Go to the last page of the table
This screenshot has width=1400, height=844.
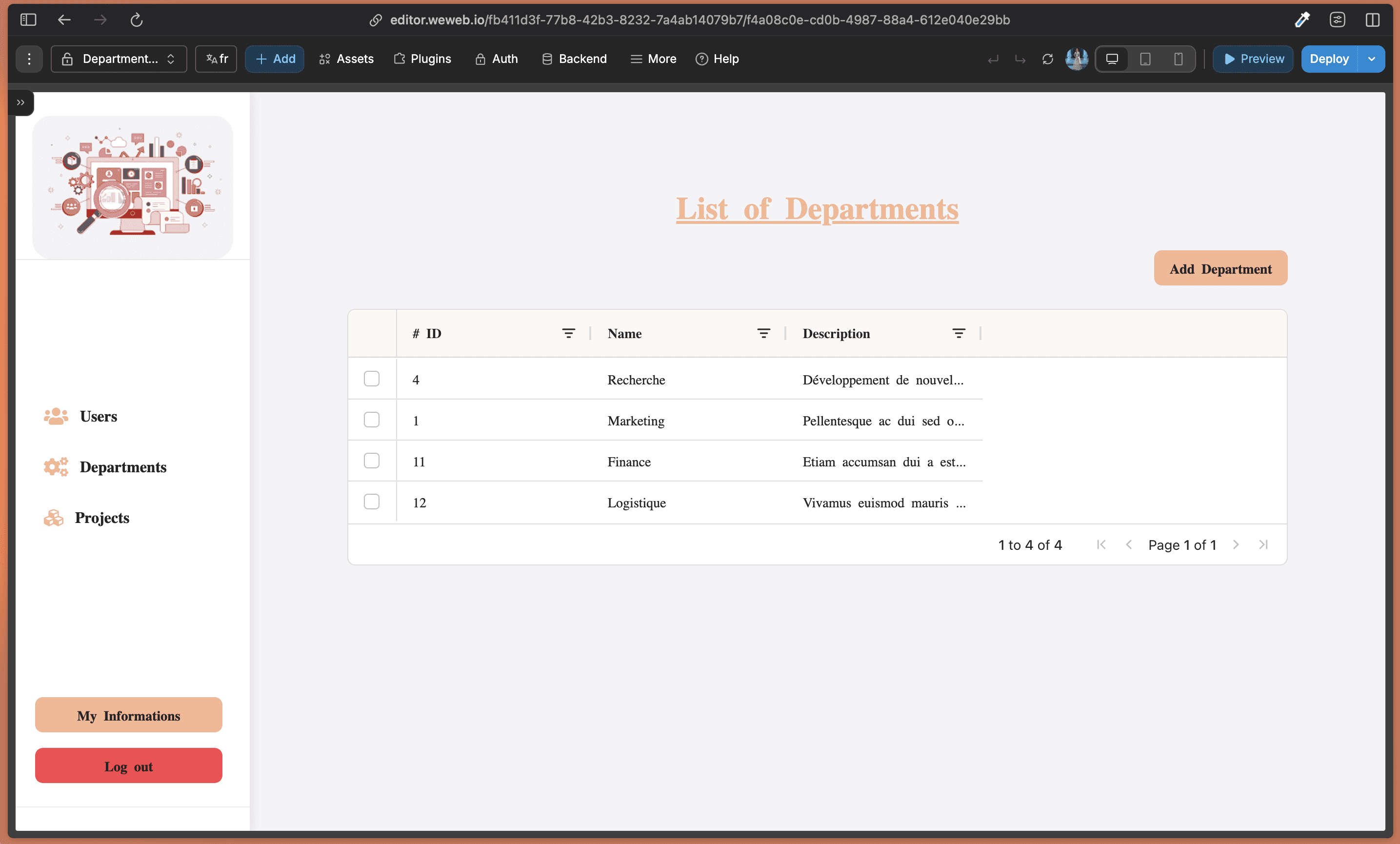point(1263,544)
